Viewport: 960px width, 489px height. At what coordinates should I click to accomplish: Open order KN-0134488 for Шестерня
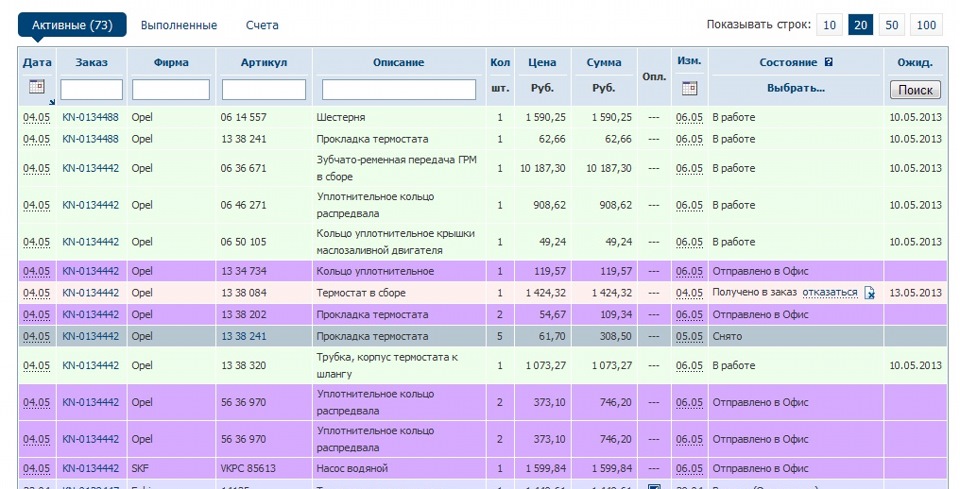point(90,117)
